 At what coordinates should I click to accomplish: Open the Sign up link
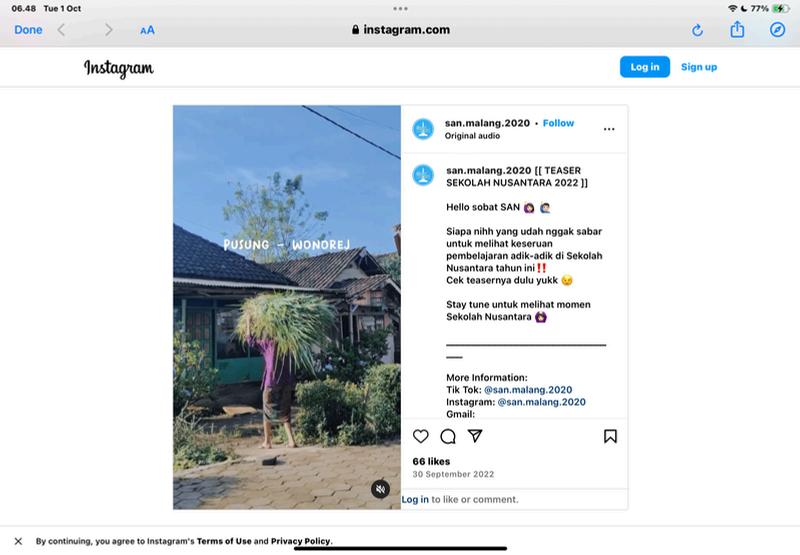coord(699,67)
